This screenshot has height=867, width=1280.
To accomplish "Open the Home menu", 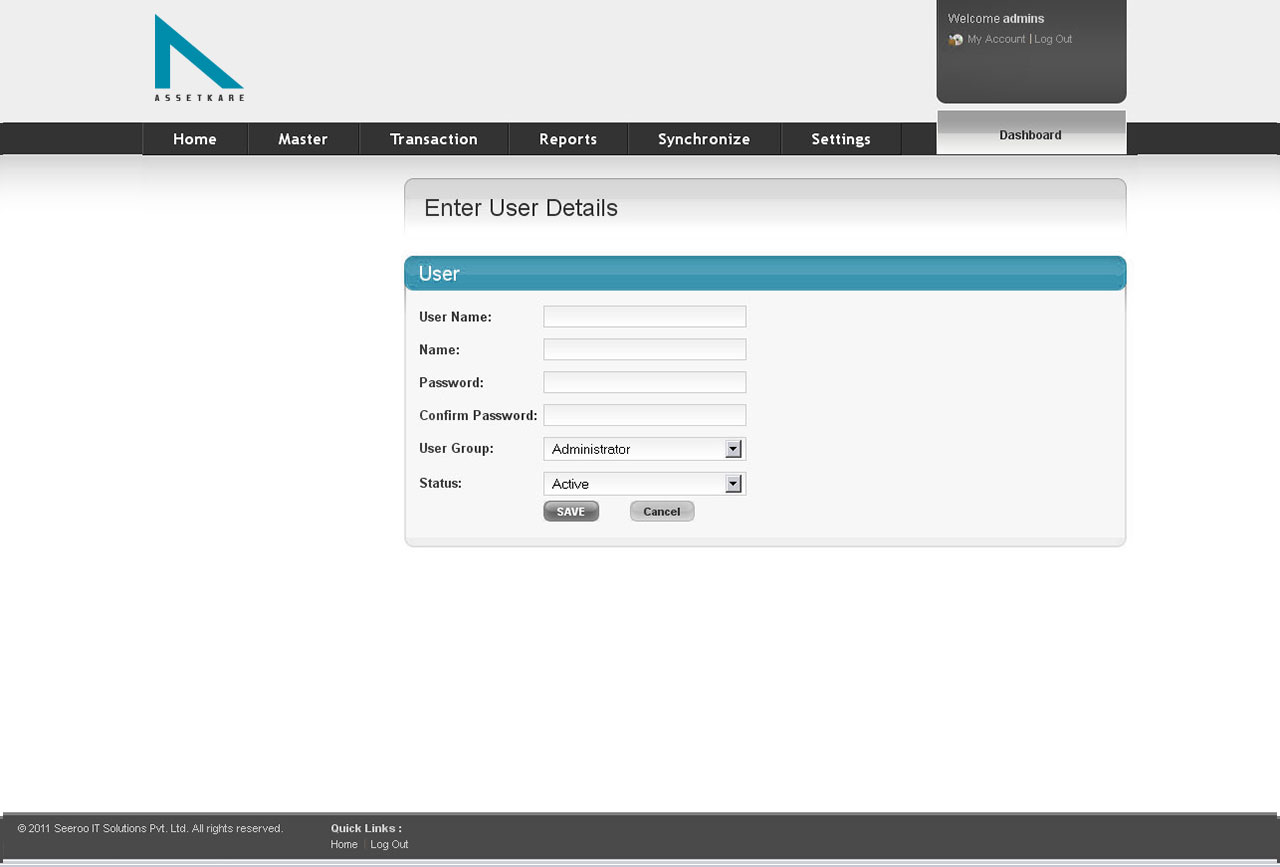I will click(195, 139).
